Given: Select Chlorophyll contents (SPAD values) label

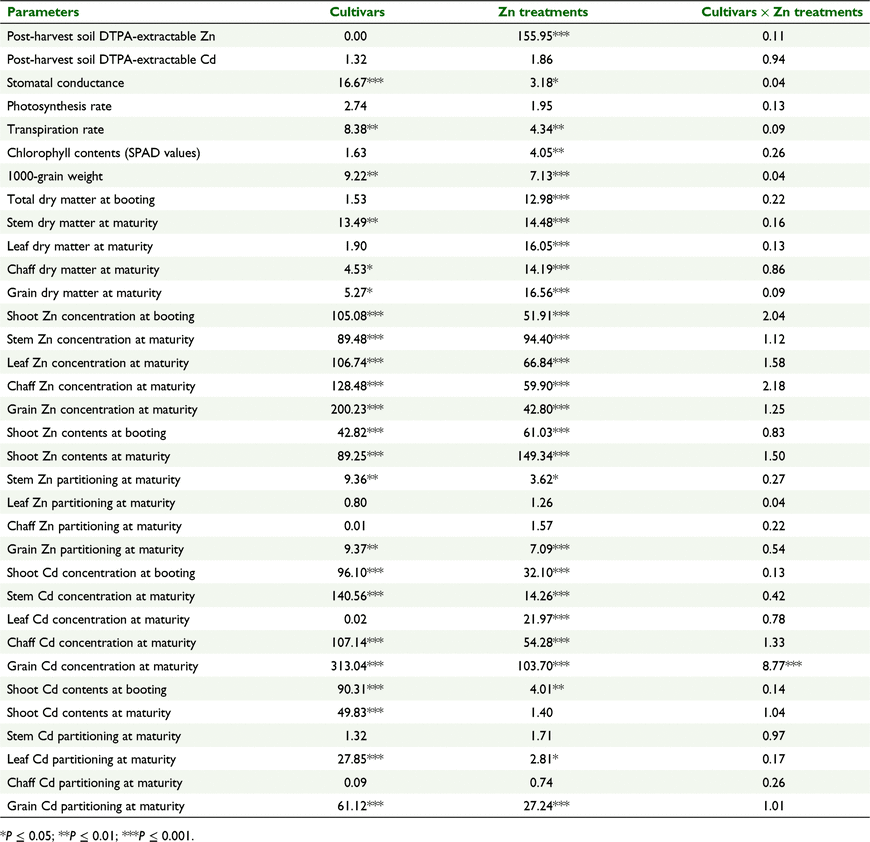Looking at the screenshot, I should tap(103, 153).
